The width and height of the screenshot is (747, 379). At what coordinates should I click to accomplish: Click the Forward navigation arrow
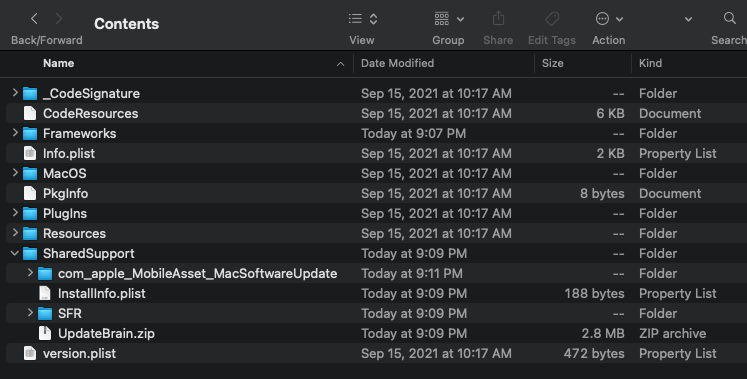click(59, 19)
